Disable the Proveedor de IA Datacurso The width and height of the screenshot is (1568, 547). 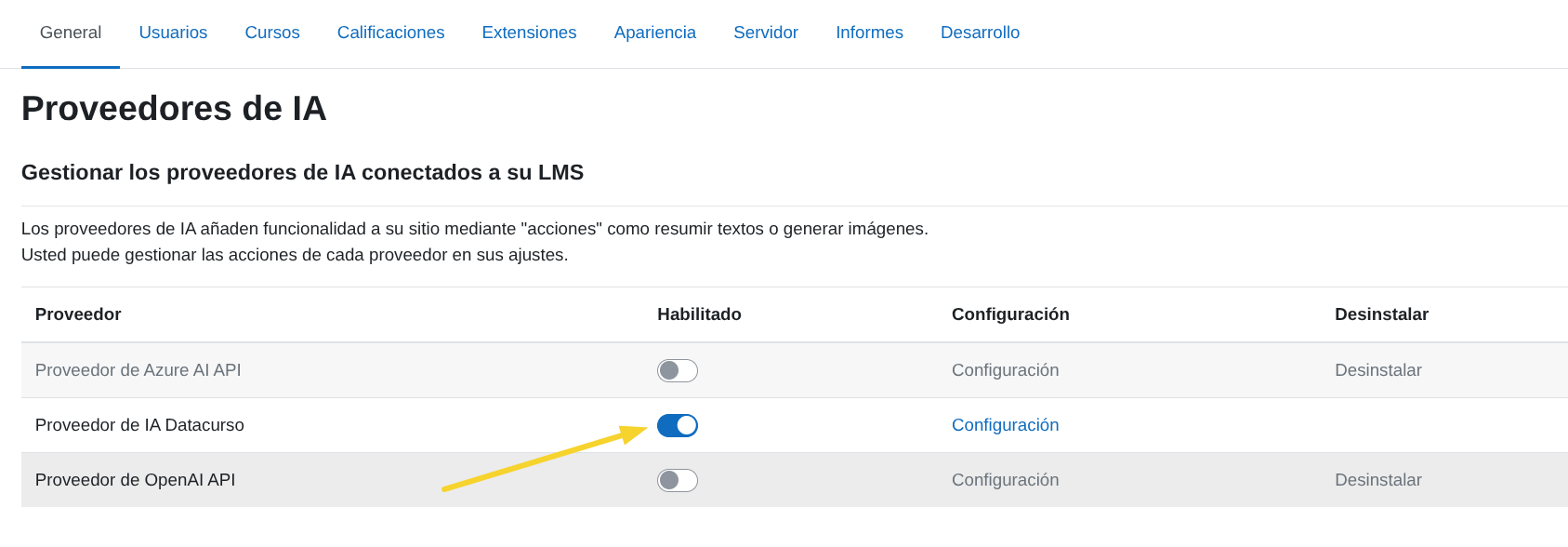tap(677, 425)
